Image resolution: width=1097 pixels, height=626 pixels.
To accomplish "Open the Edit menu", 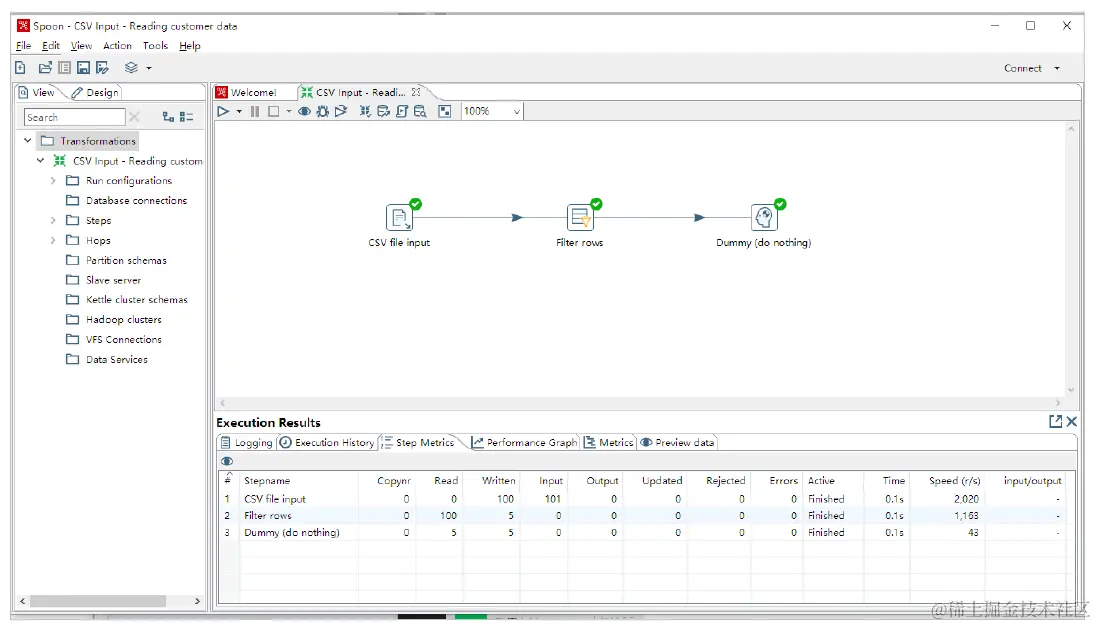I will point(50,45).
